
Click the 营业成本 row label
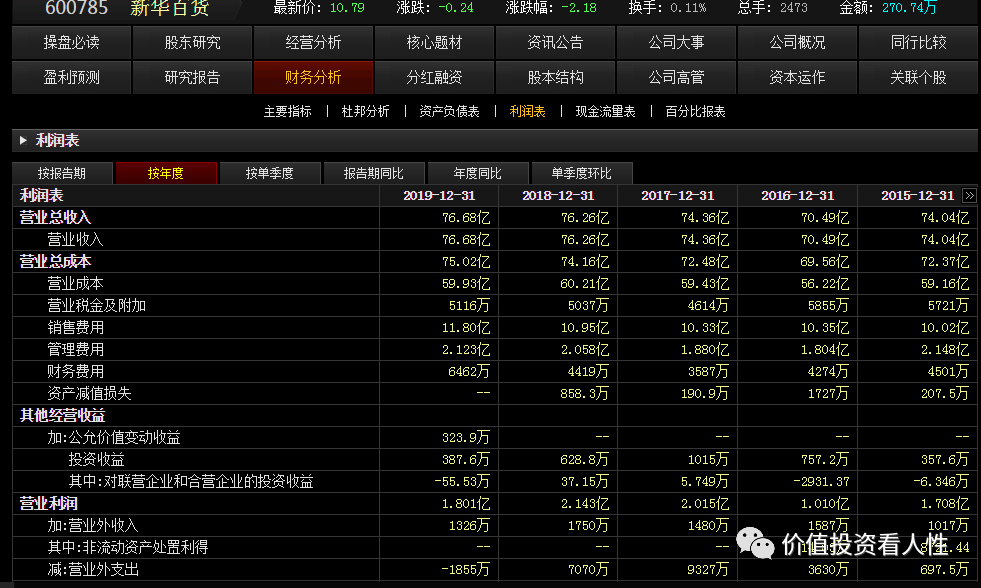(75, 283)
